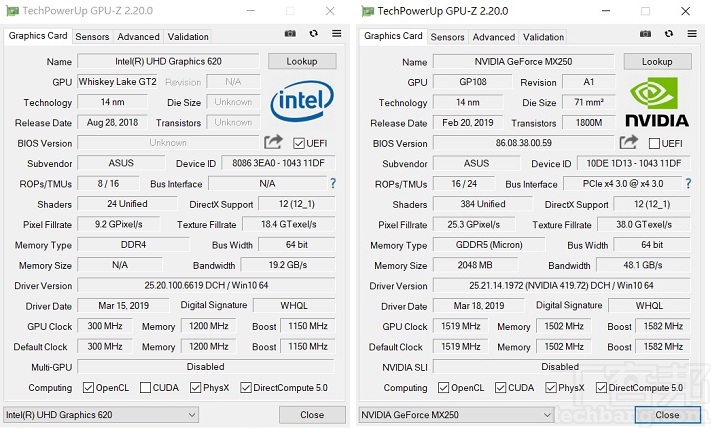Viewport: 711px width, 428px height.
Task: Click the refresh icon in the NVIDIA window
Action: pos(669,34)
